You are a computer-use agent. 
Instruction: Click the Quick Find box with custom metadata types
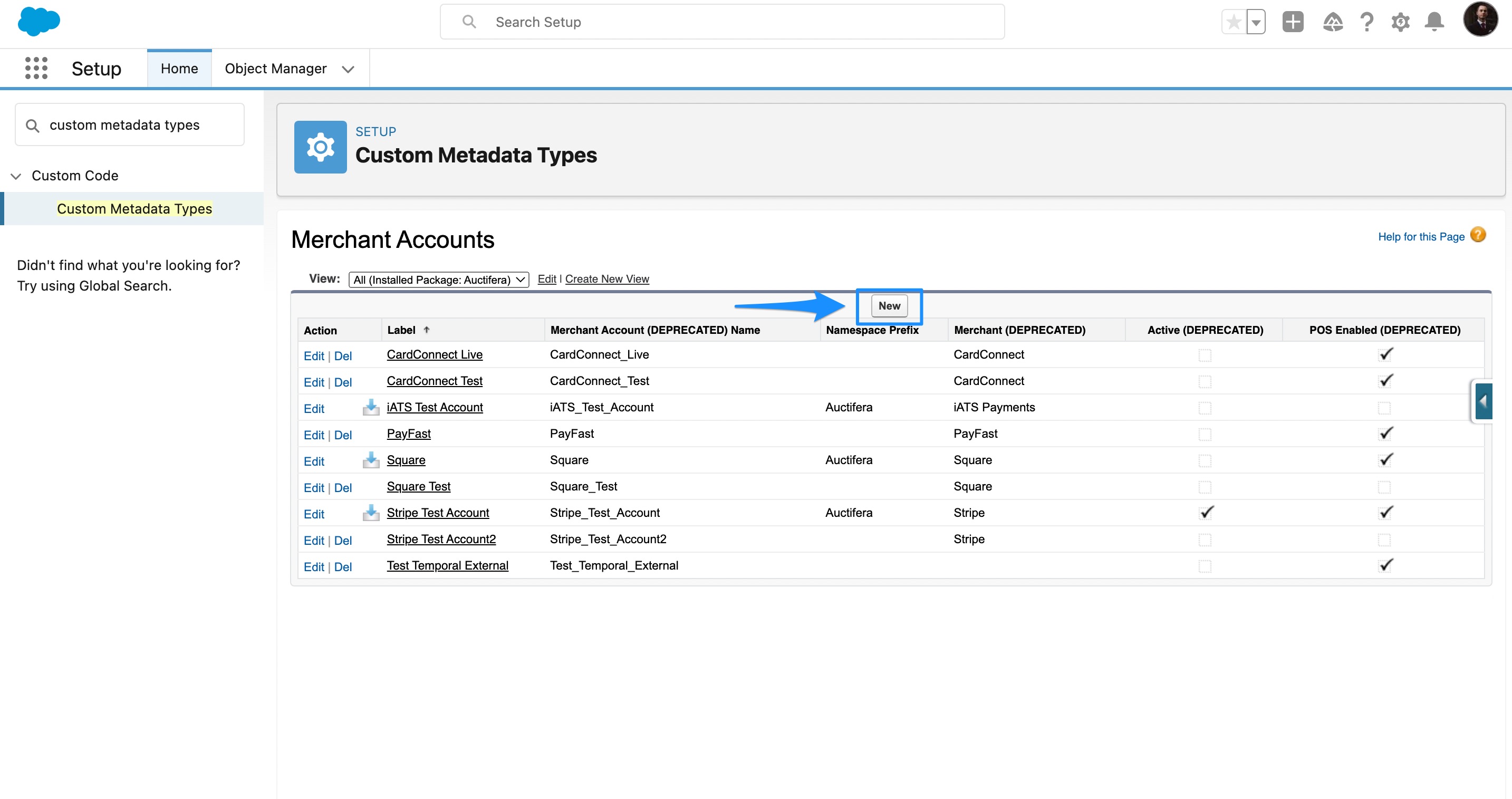coord(130,125)
